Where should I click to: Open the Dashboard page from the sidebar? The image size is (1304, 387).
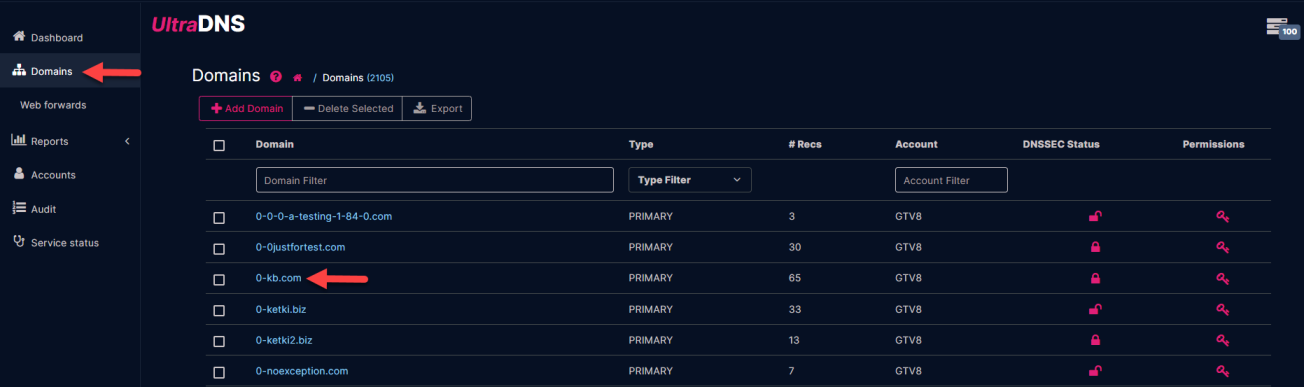[57, 37]
